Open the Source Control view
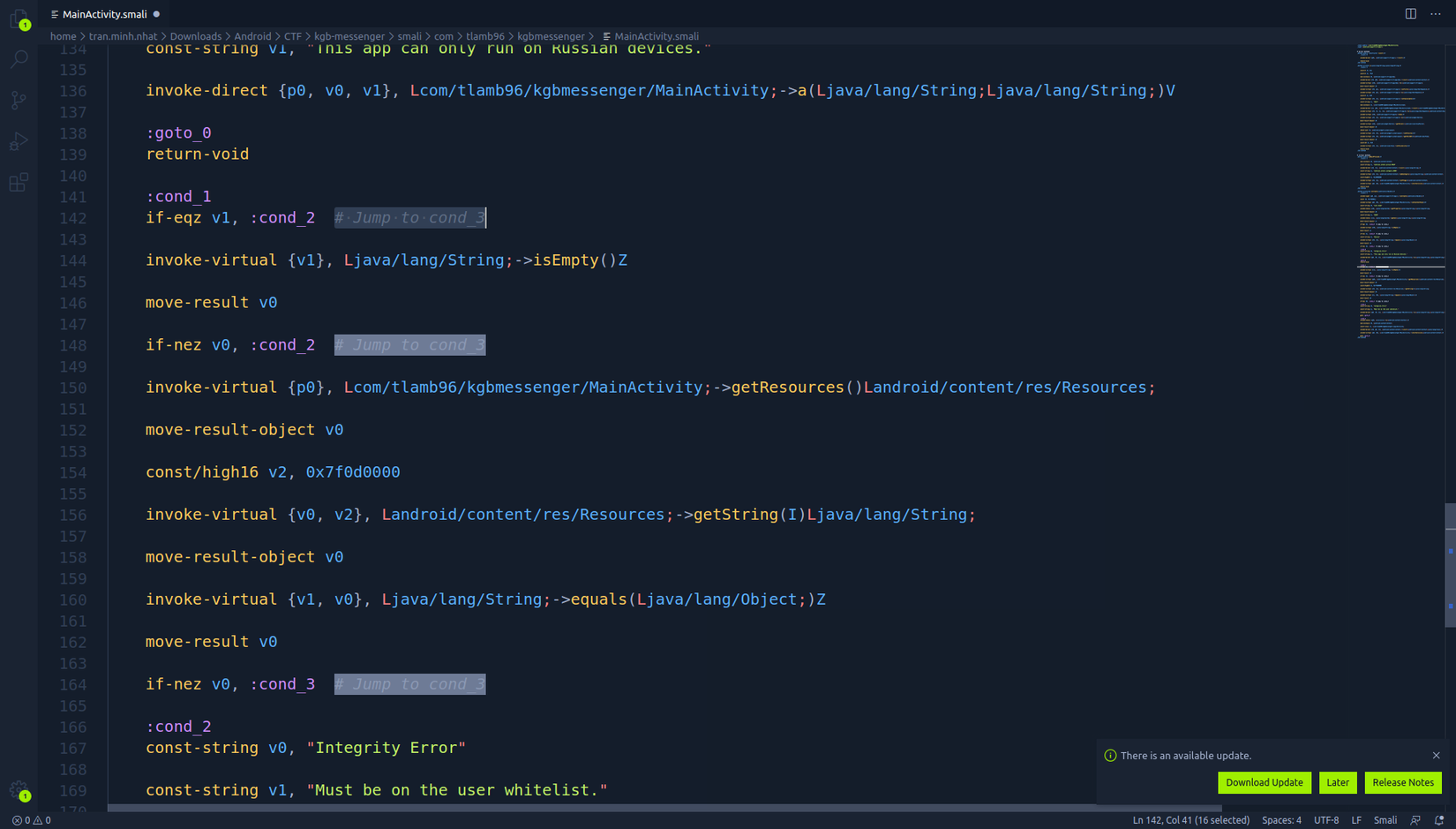The width and height of the screenshot is (1456, 829). point(19,100)
